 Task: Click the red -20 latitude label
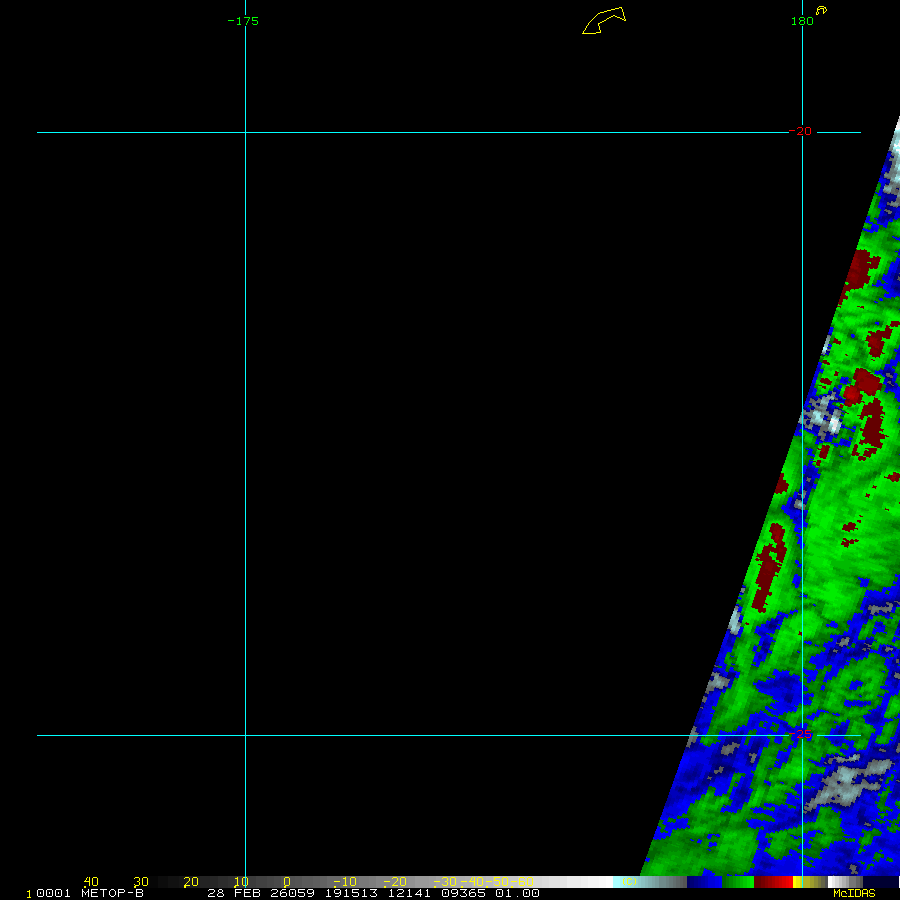tap(801, 131)
